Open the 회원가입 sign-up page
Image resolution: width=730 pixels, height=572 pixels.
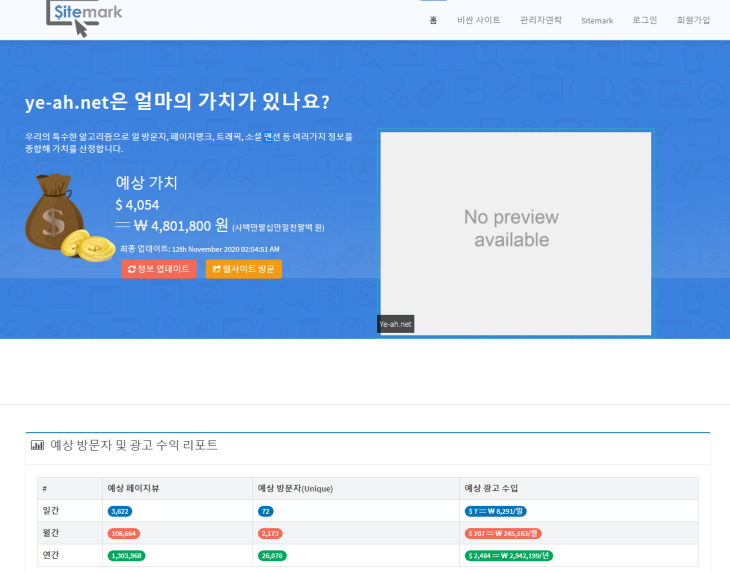pyautogui.click(x=693, y=20)
